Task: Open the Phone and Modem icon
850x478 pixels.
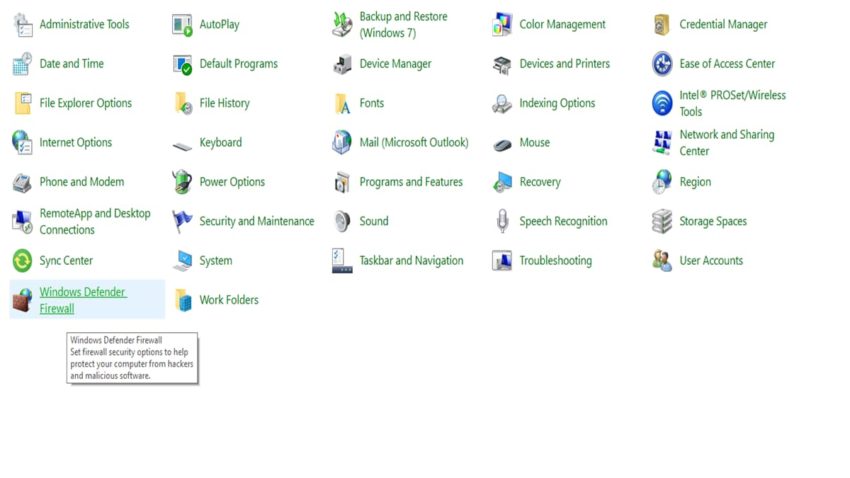Action: (x=22, y=182)
